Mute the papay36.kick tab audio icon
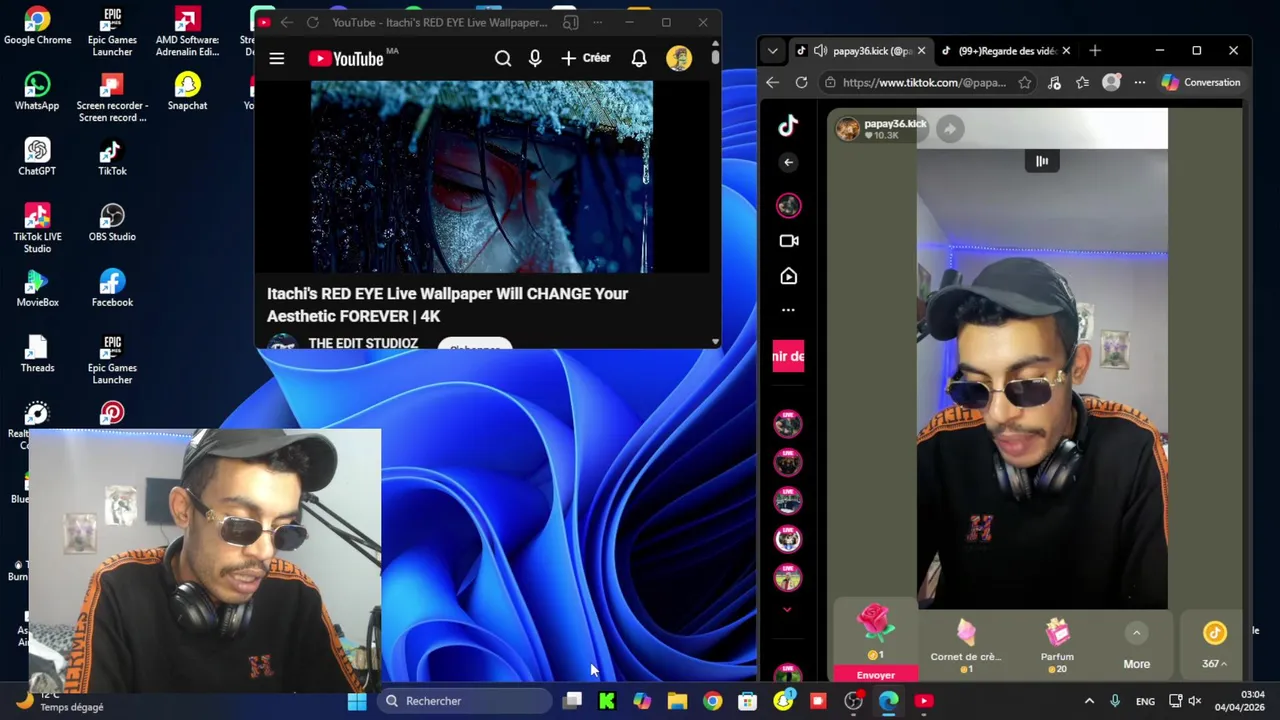This screenshot has width=1280, height=720. pyautogui.click(x=820, y=51)
